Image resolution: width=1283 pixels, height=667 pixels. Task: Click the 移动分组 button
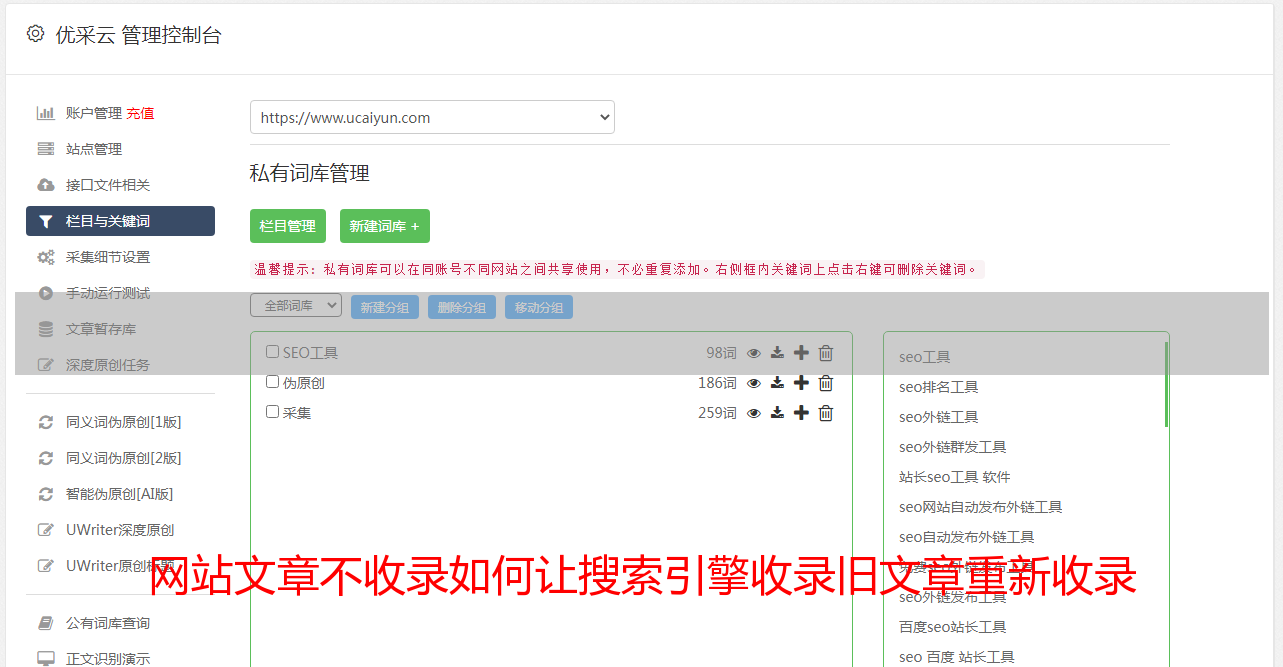[539, 307]
